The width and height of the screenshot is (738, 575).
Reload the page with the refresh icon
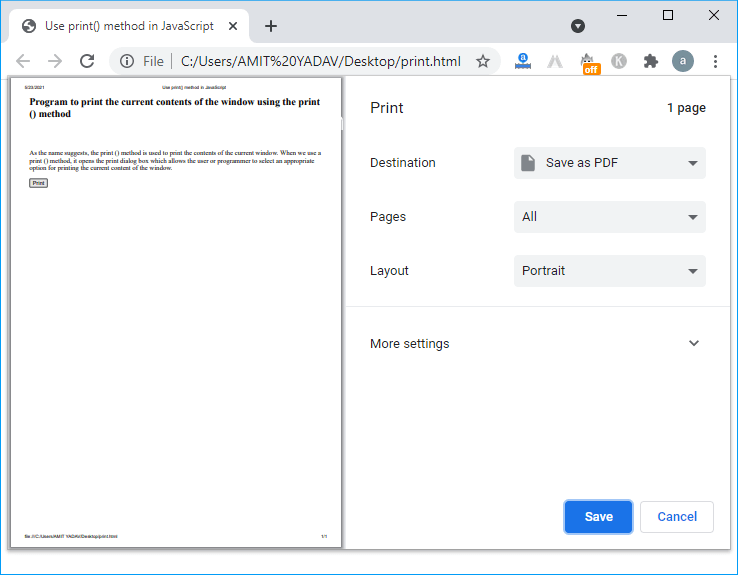[87, 61]
